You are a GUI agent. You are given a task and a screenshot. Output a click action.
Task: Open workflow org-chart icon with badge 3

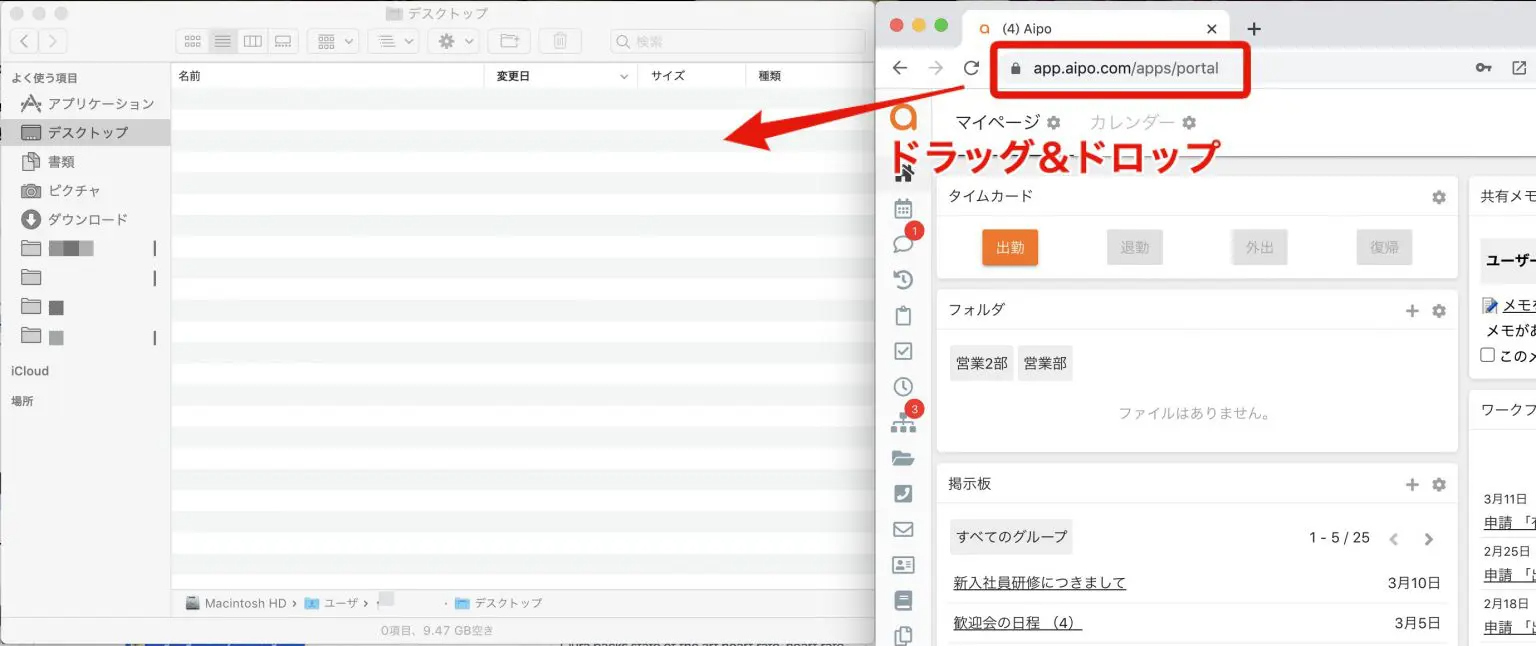click(x=903, y=422)
